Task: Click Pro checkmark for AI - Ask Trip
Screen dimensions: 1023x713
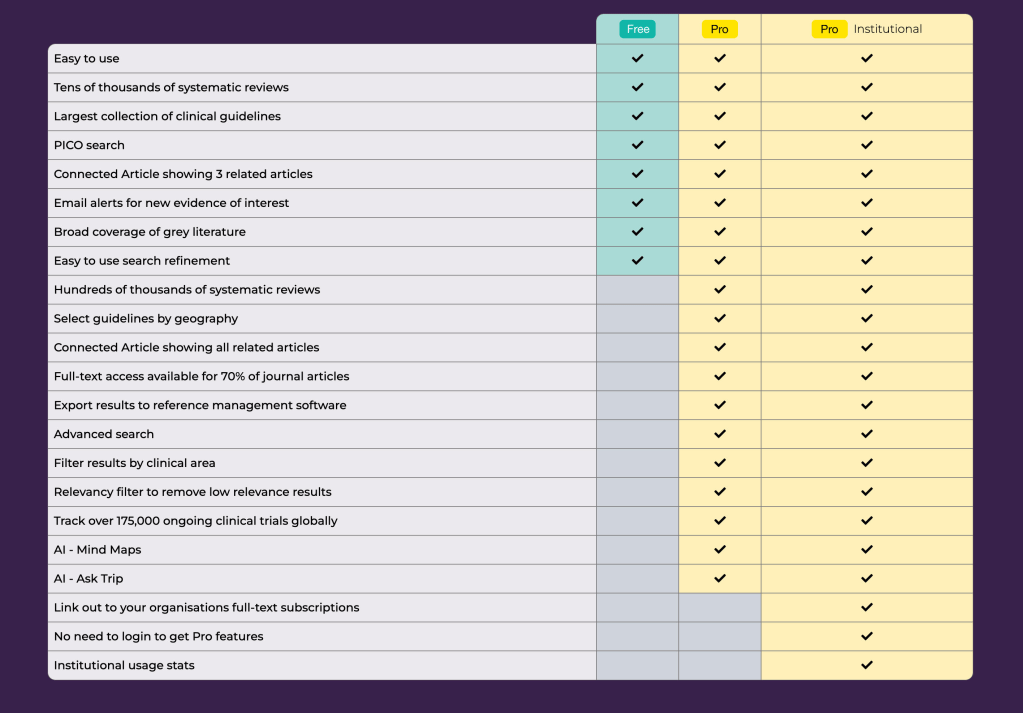Action: point(720,578)
